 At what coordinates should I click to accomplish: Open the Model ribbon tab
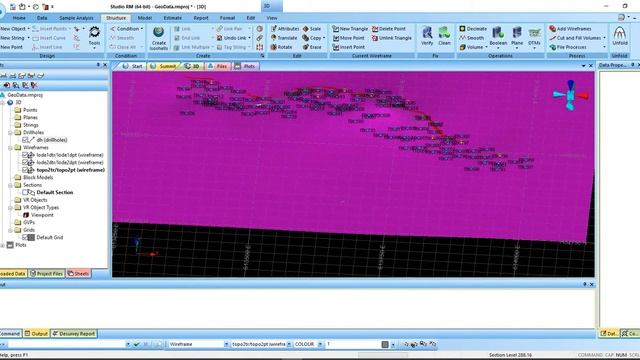pyautogui.click(x=144, y=18)
